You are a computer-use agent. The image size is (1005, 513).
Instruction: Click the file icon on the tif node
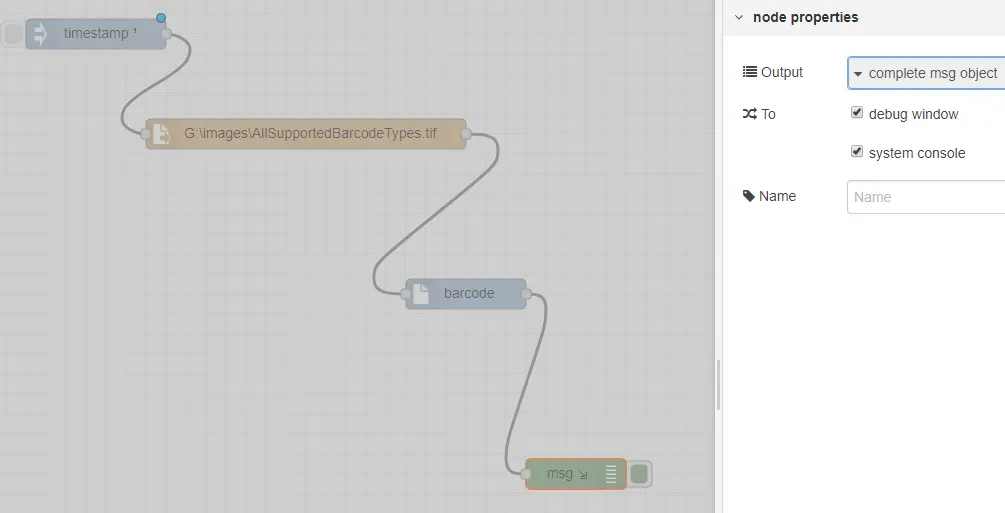tap(162, 133)
